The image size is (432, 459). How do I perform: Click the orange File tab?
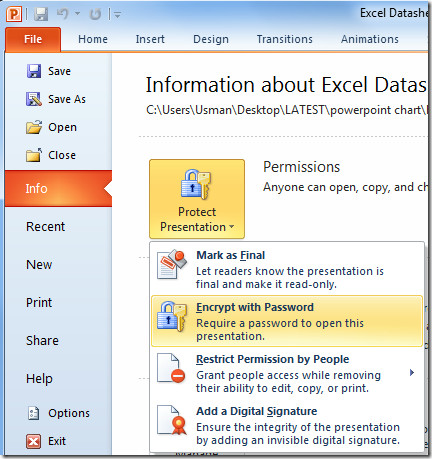(33, 39)
